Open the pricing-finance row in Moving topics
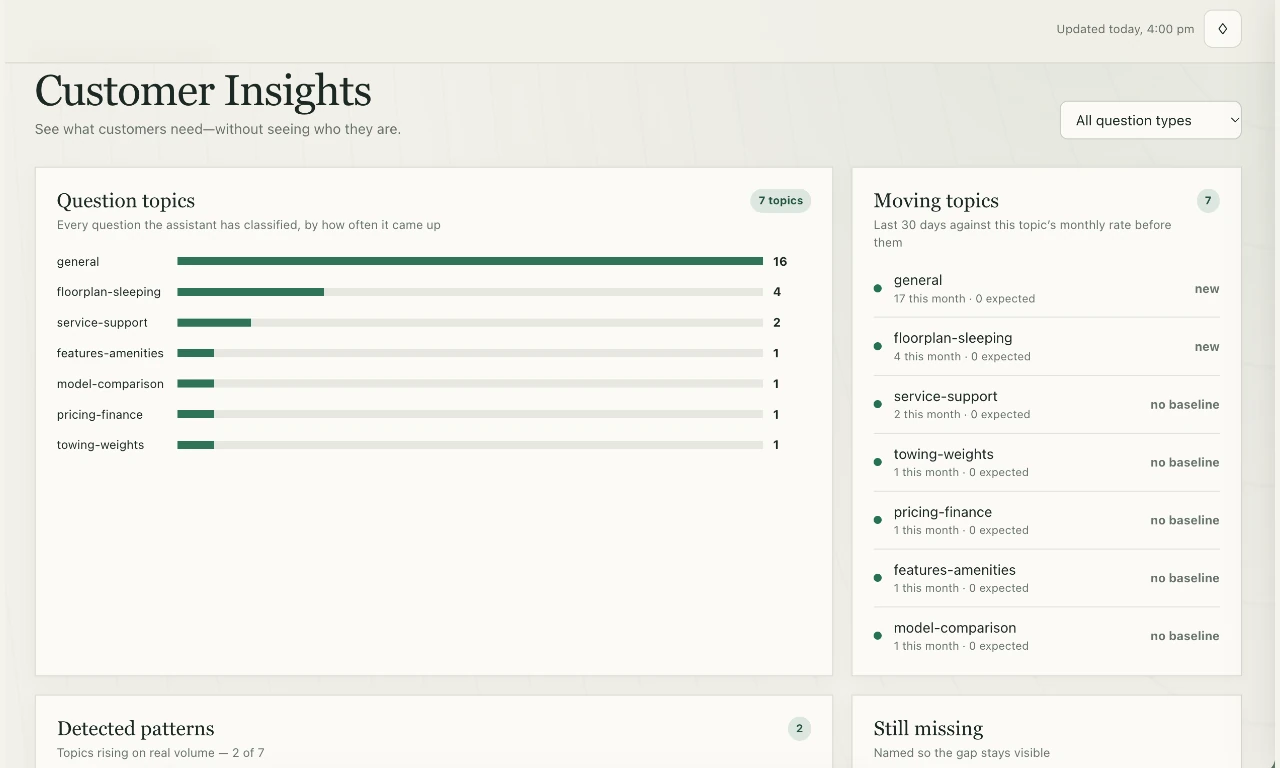Image resolution: width=1280 pixels, height=768 pixels. tap(1047, 521)
